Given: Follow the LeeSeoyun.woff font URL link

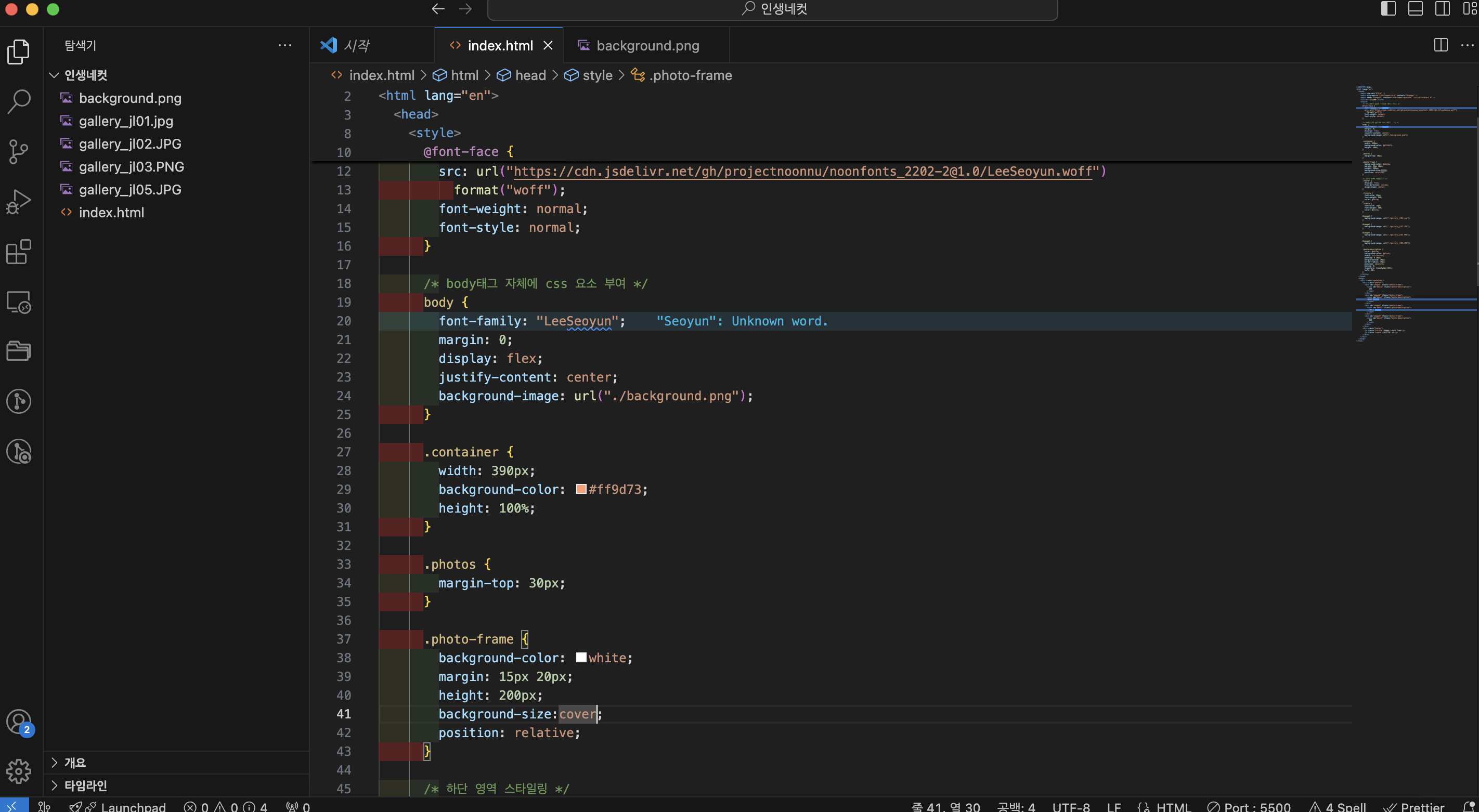Looking at the screenshot, I should (802, 171).
